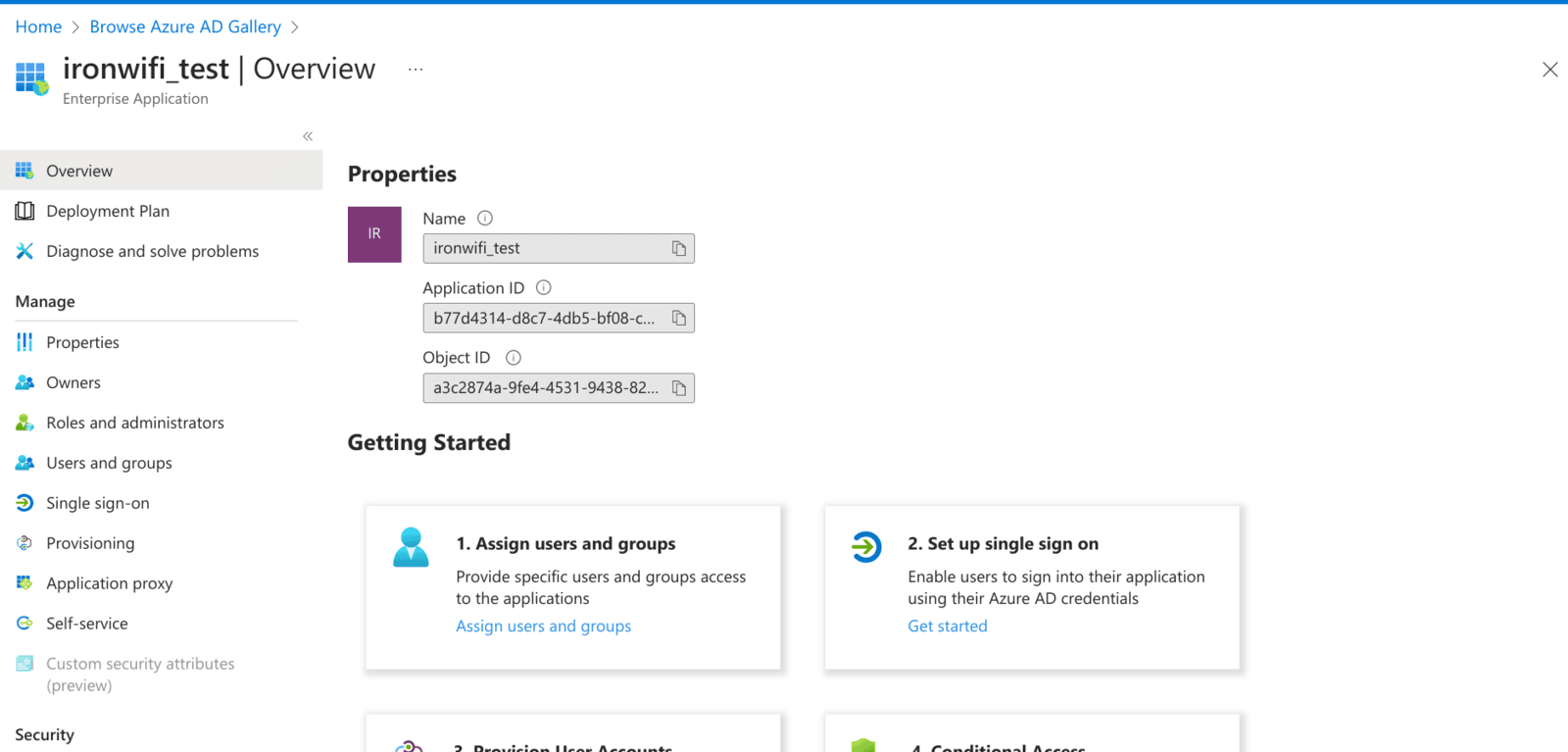This screenshot has height=752, width=1568.
Task: Click the enterprise application icon by title
Action: 31,78
